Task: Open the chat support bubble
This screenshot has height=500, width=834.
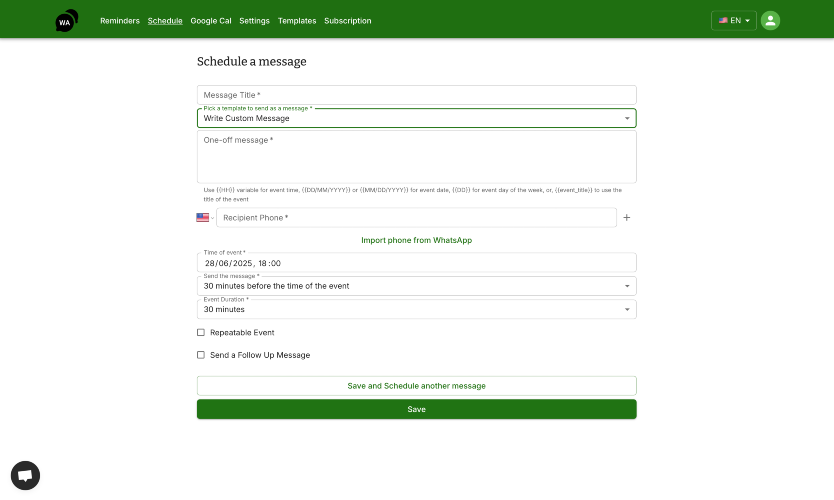Action: [25, 475]
